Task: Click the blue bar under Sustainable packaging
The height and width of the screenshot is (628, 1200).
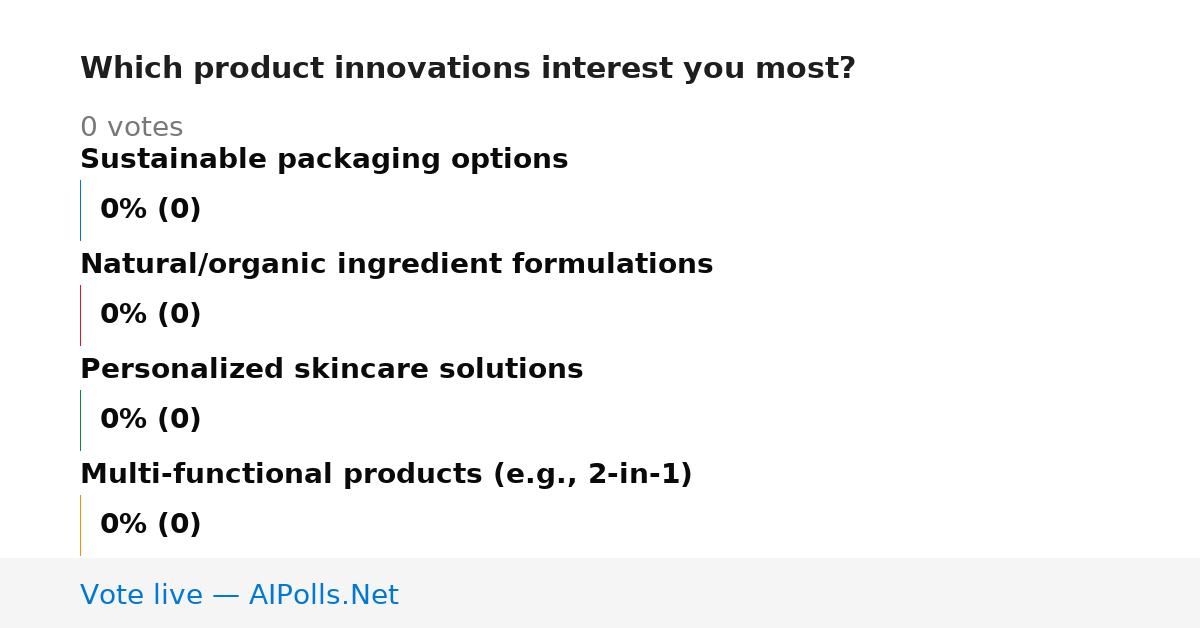Action: point(80,210)
